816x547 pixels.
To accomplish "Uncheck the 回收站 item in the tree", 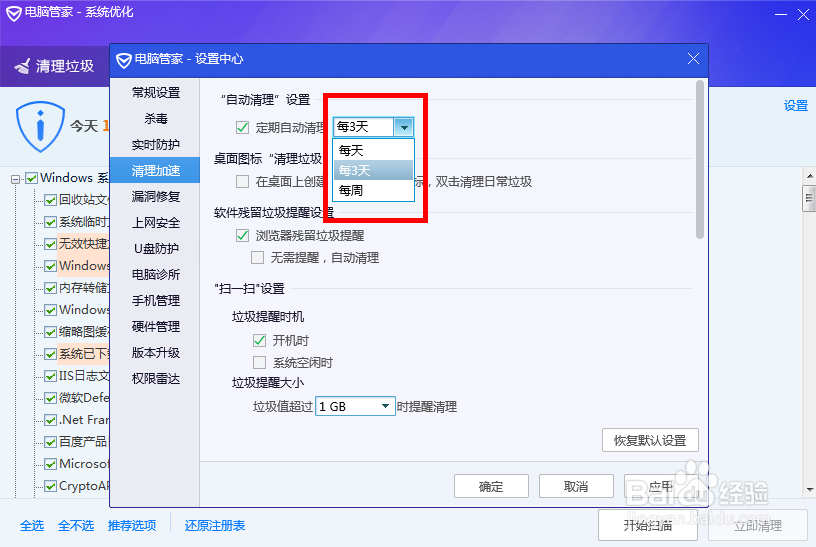I will coord(50,200).
